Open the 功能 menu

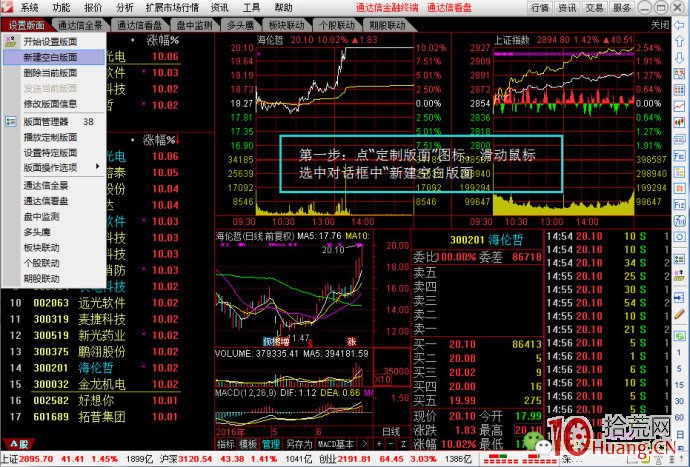(x=61, y=7)
